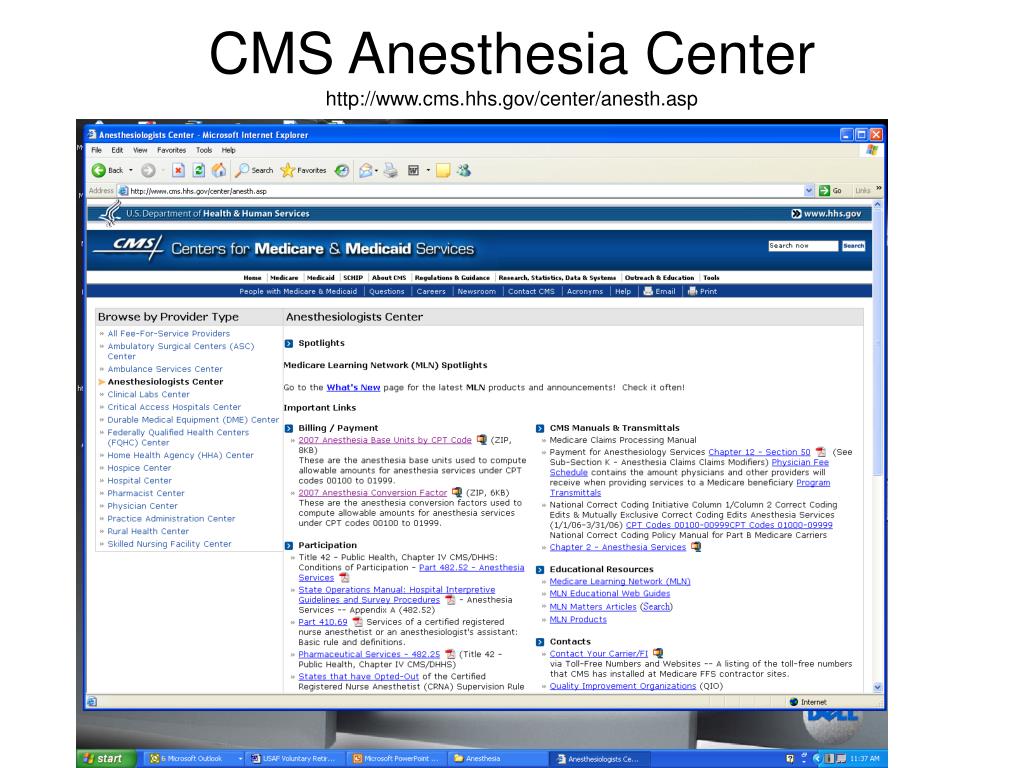1024x768 pixels.
Task: Click the Email envelope icon in site navigation
Action: (x=648, y=291)
